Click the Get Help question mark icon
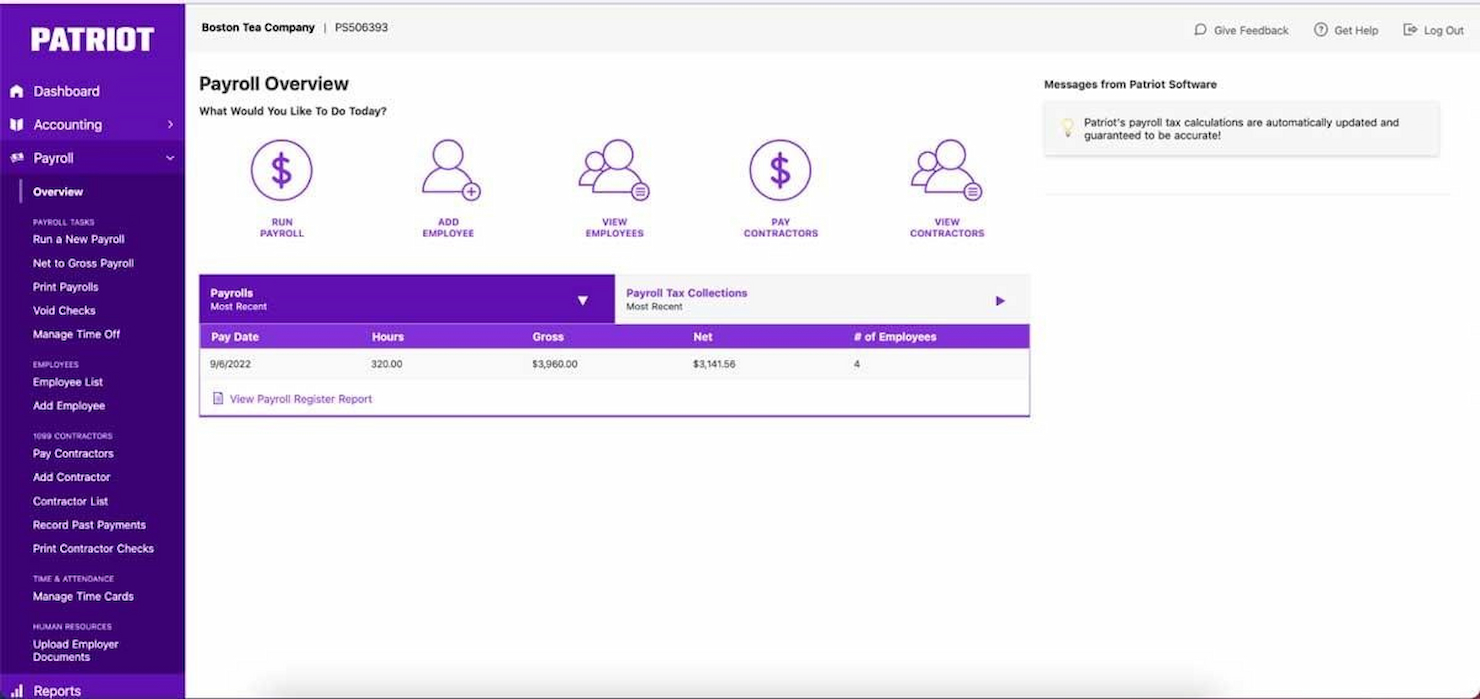Image resolution: width=1480 pixels, height=699 pixels. click(1321, 30)
